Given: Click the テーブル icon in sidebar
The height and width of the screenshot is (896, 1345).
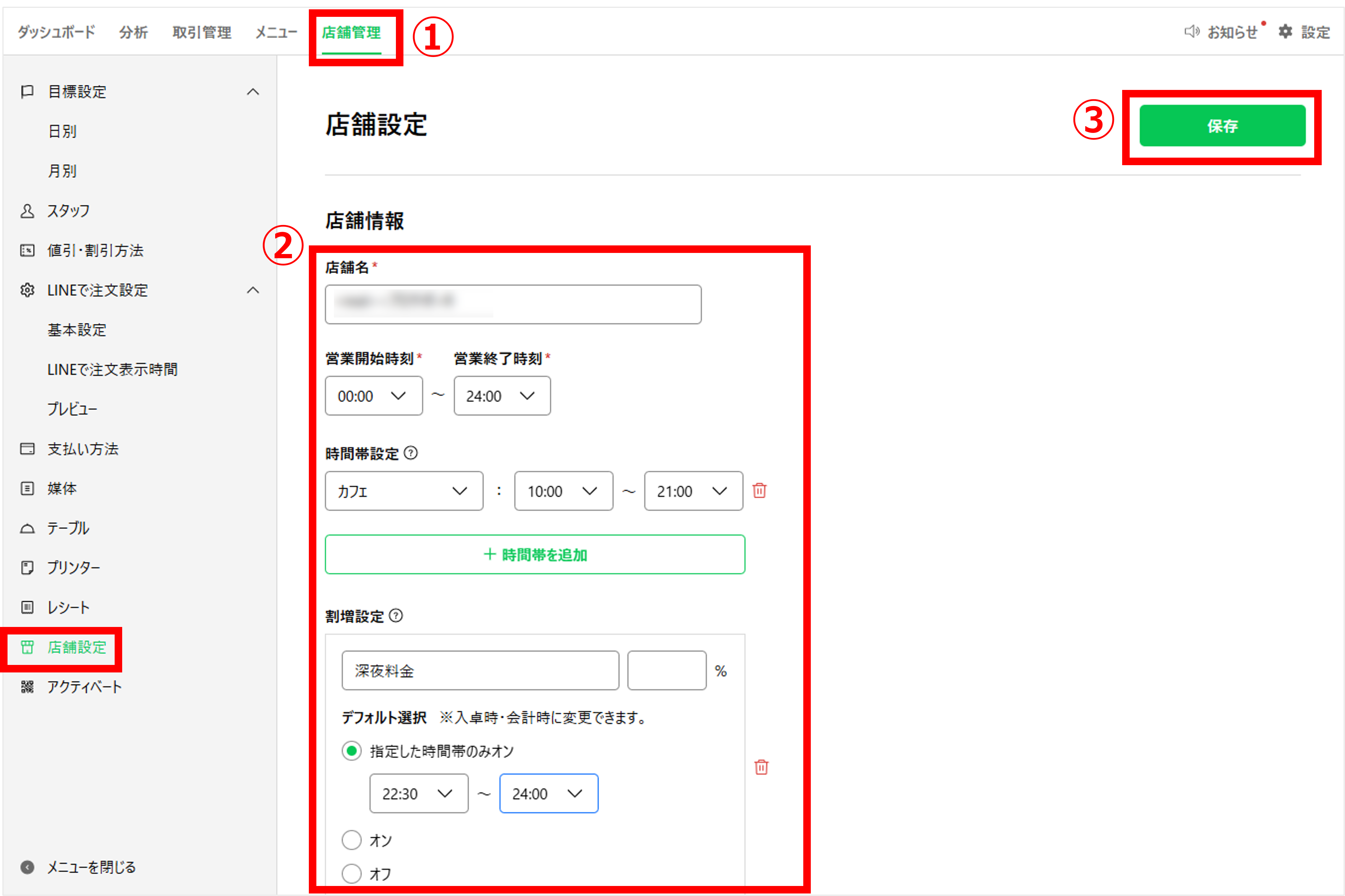Looking at the screenshot, I should pos(27,528).
